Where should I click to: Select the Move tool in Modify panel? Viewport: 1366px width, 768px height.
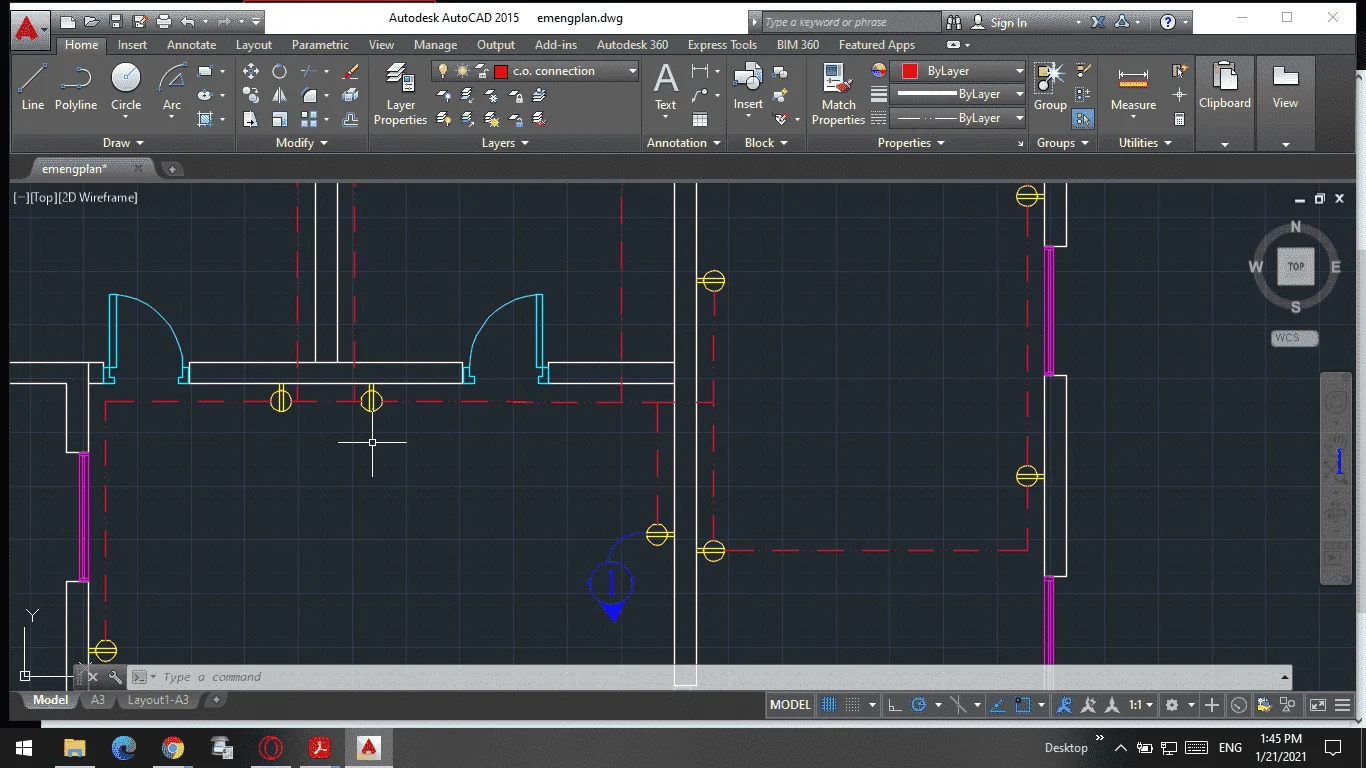click(x=251, y=72)
